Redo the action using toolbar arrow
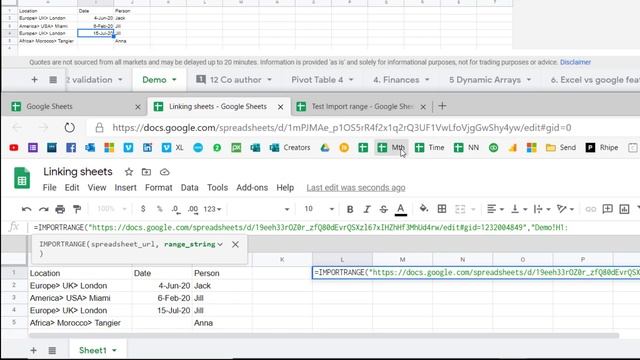The height and width of the screenshot is (360, 640). point(43,209)
